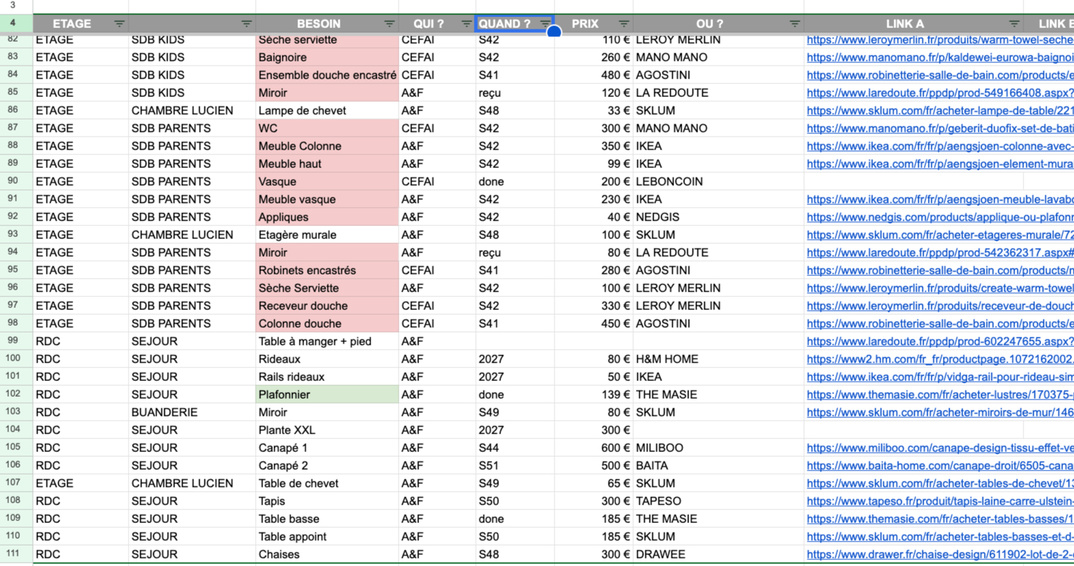Select the DRAWEE cell
This screenshot has width=1074, height=566.
[x=719, y=554]
